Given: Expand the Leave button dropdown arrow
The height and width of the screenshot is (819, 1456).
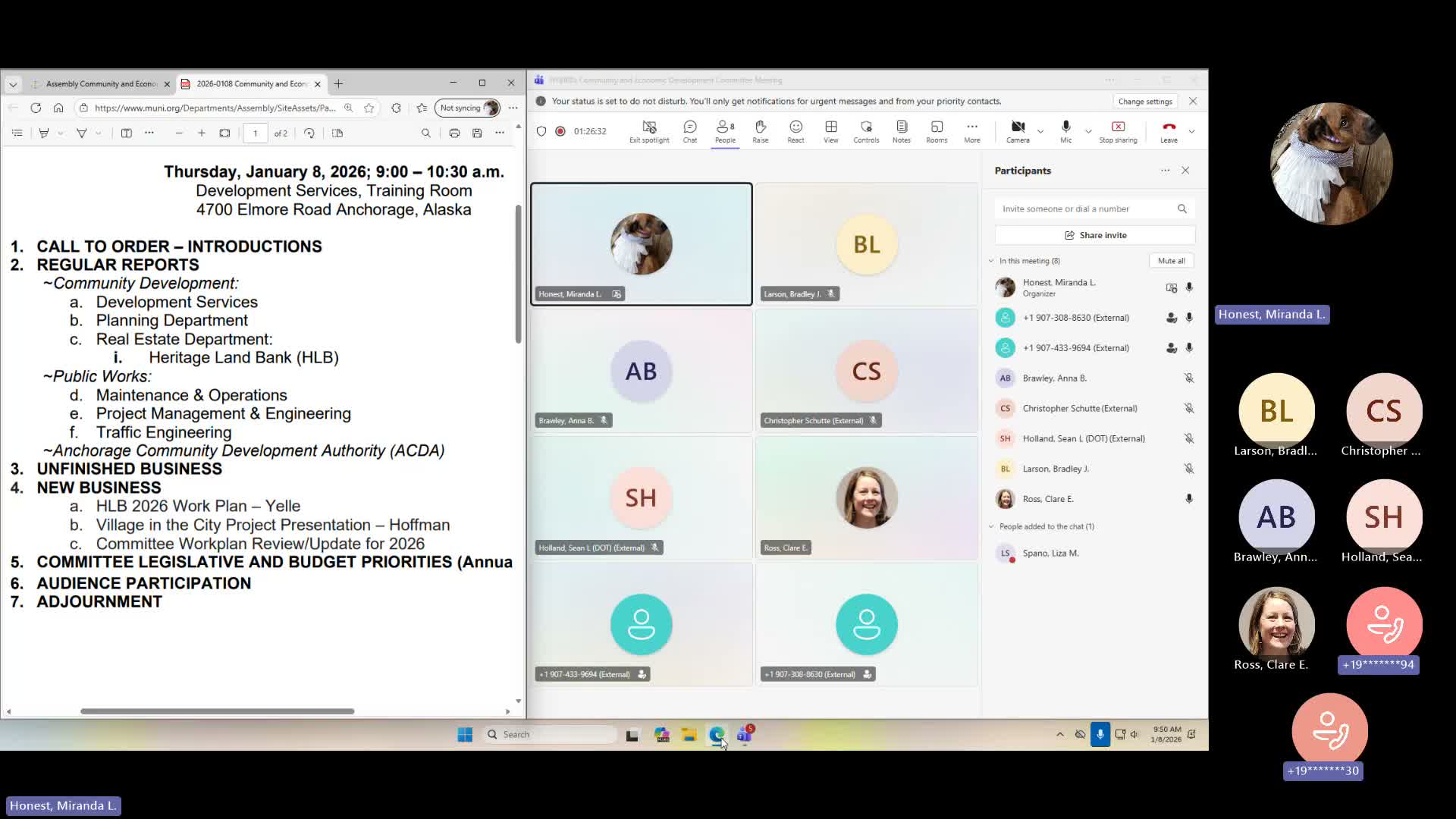Looking at the screenshot, I should pos(1191,131).
